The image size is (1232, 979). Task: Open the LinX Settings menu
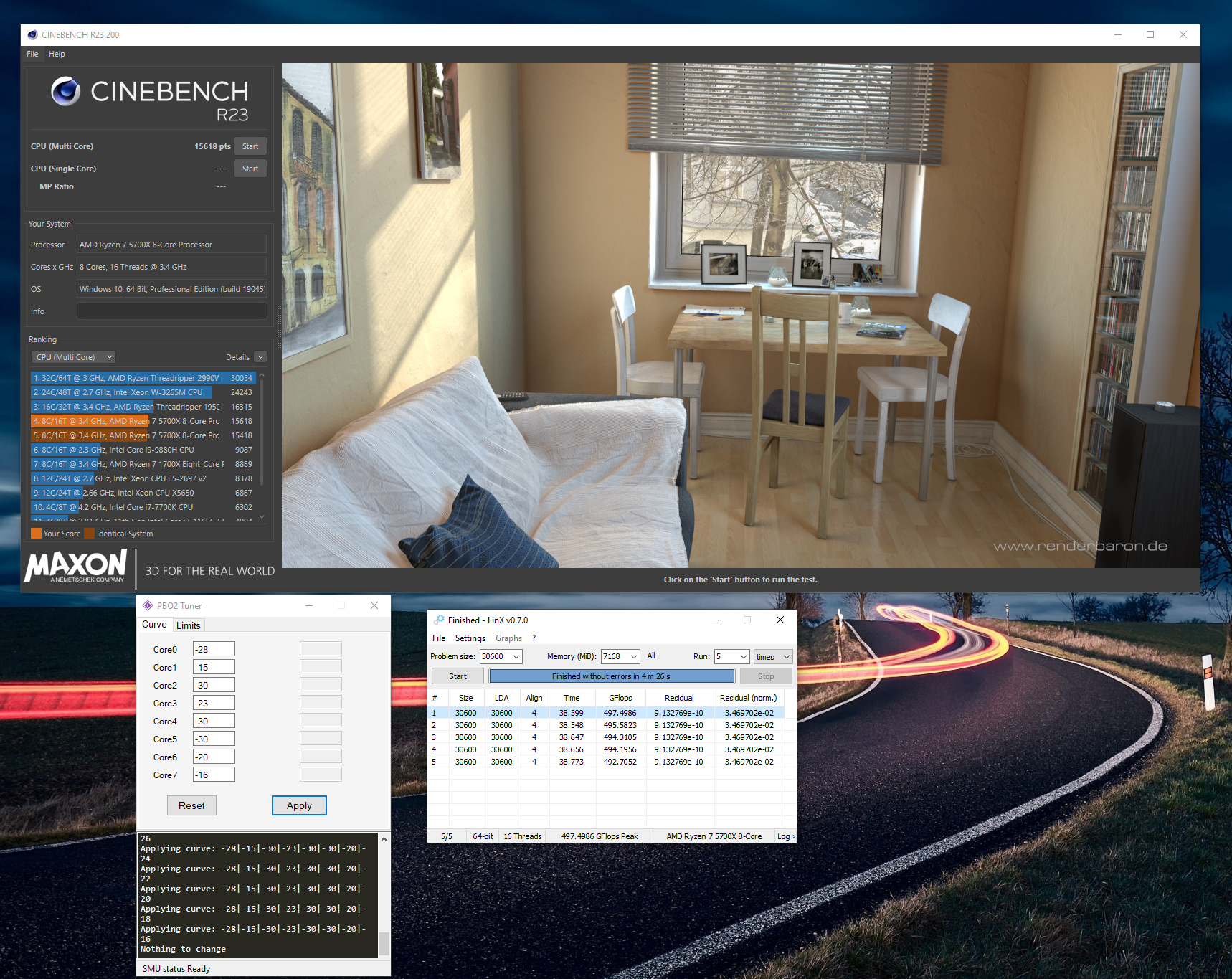point(470,638)
